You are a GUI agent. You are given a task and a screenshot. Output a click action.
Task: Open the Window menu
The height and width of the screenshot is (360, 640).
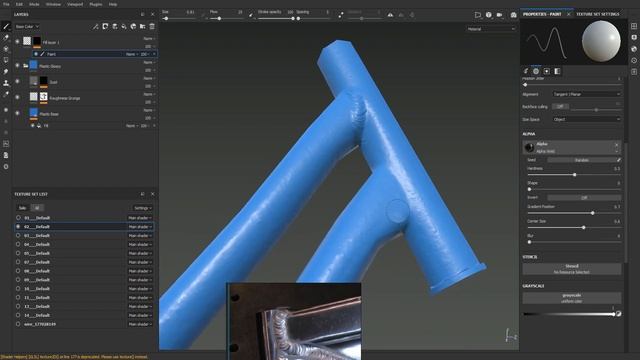[53, 4]
